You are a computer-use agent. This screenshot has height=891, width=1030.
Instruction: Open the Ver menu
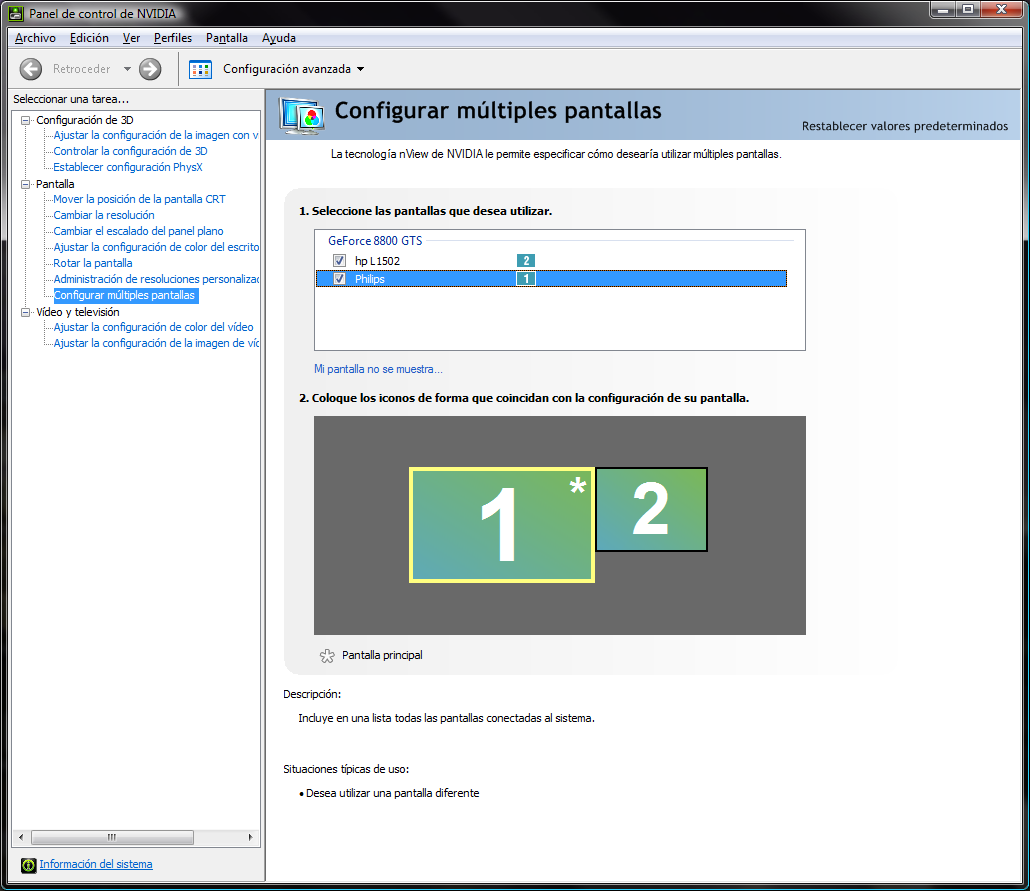click(x=131, y=38)
